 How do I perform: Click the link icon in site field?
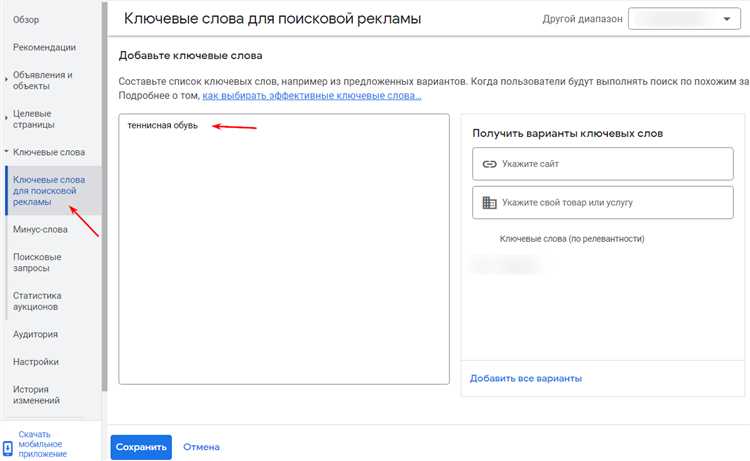click(489, 164)
